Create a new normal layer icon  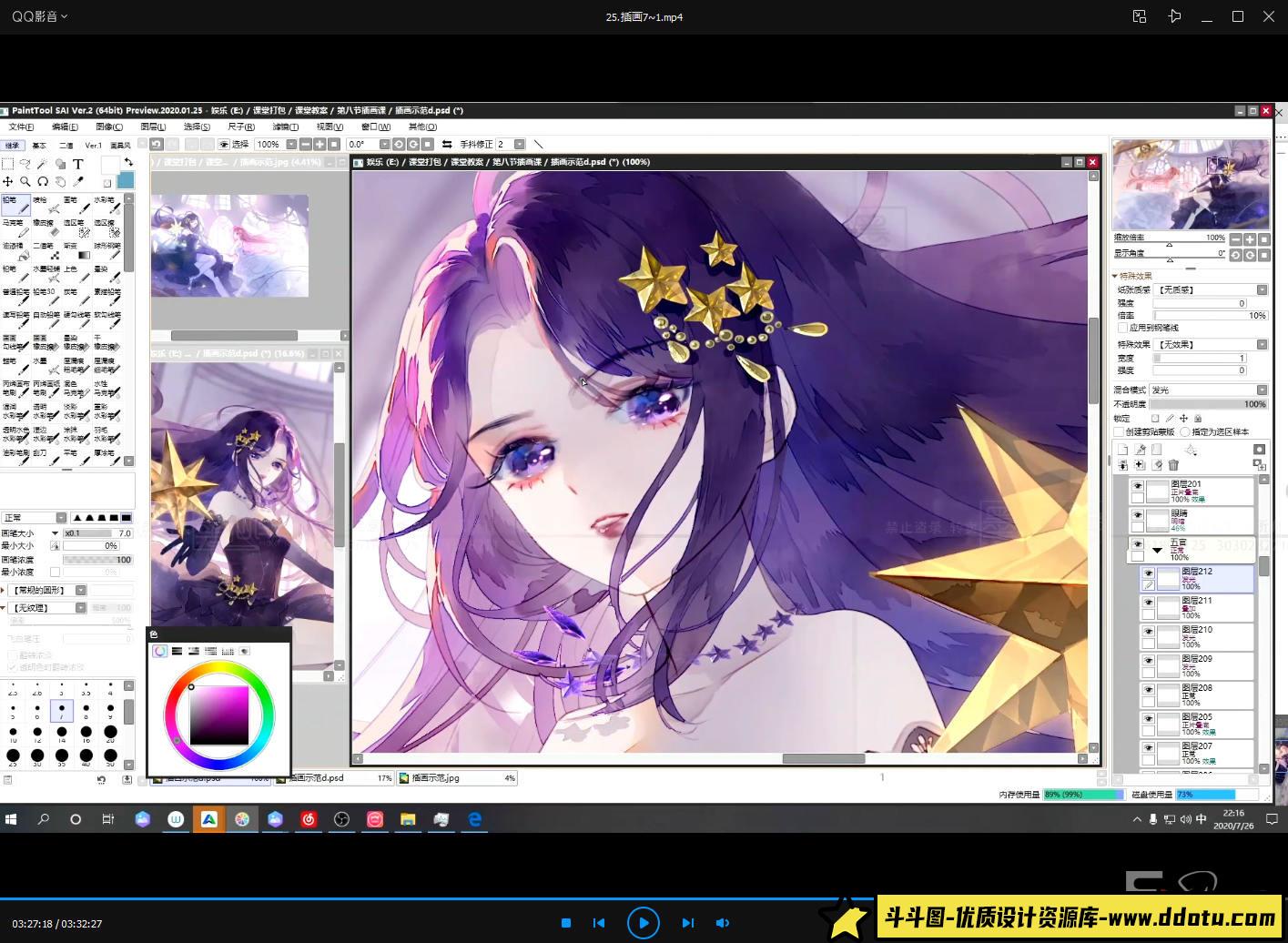coord(1122,450)
